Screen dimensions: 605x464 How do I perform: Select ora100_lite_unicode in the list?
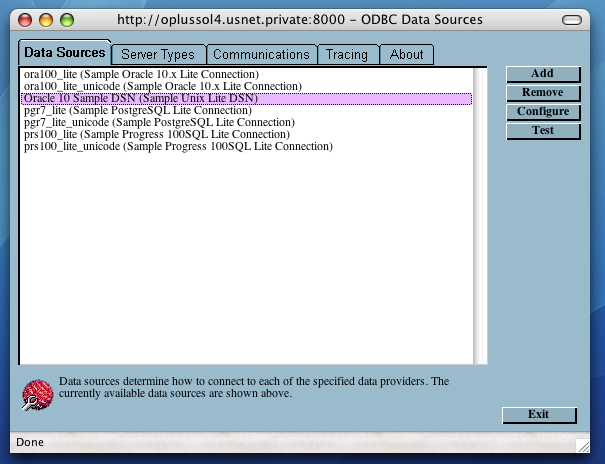click(162, 87)
